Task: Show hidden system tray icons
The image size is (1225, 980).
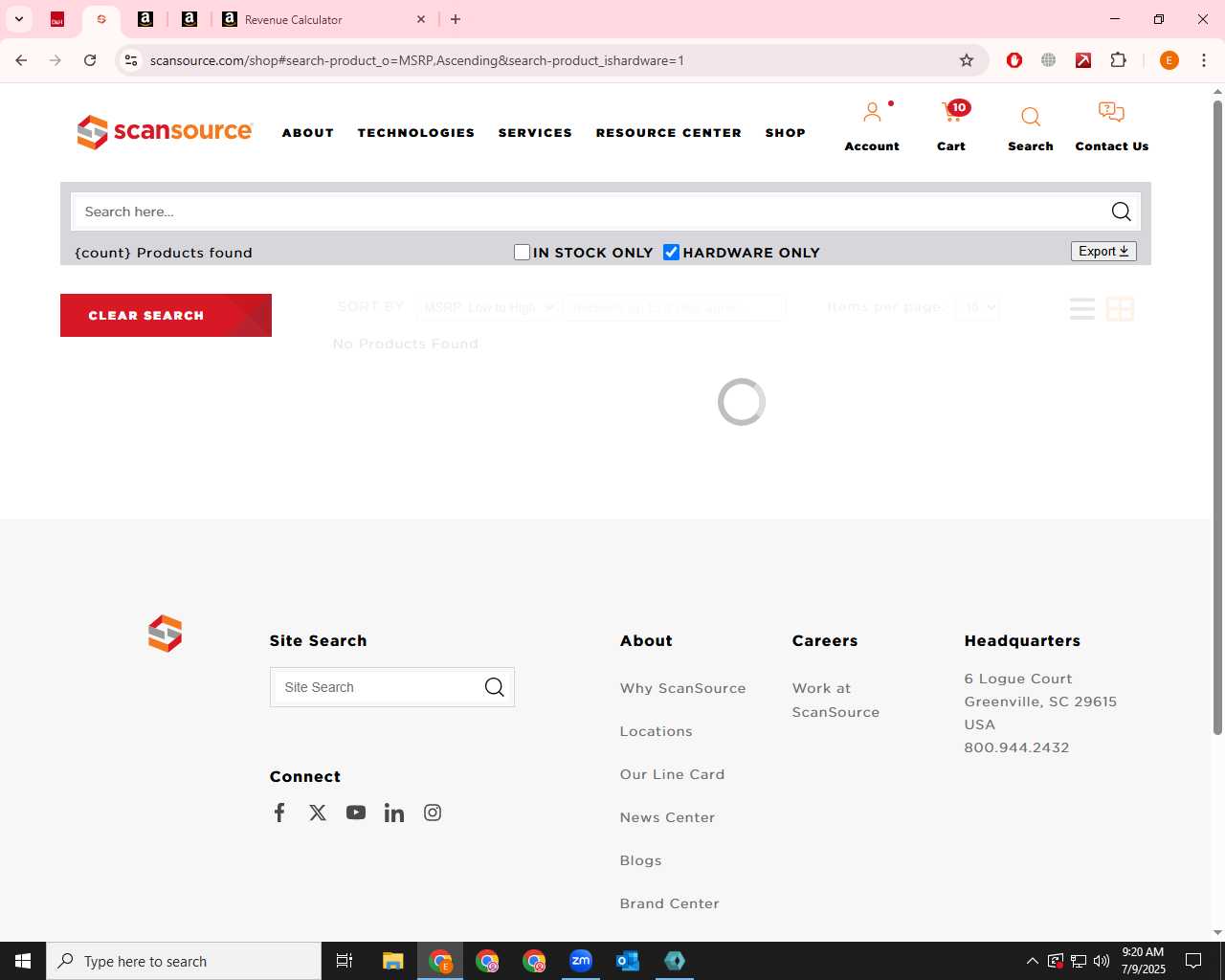Action: point(1032,961)
